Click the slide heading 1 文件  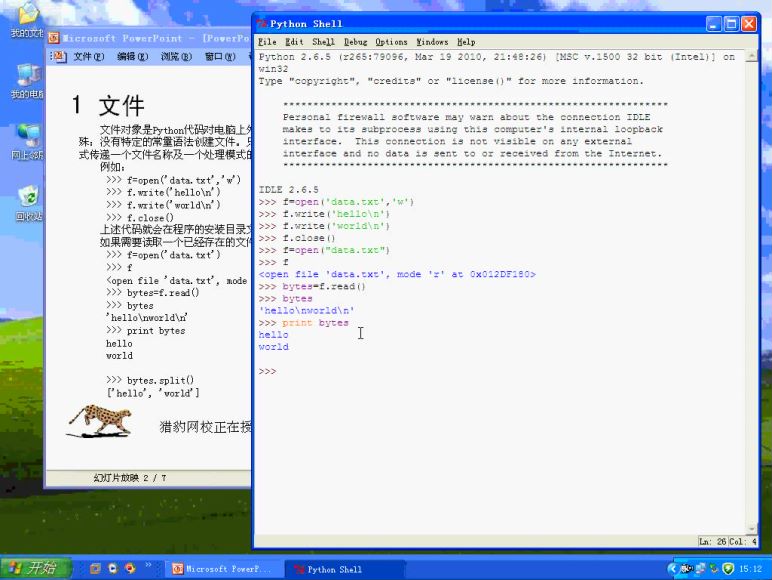click(x=108, y=106)
